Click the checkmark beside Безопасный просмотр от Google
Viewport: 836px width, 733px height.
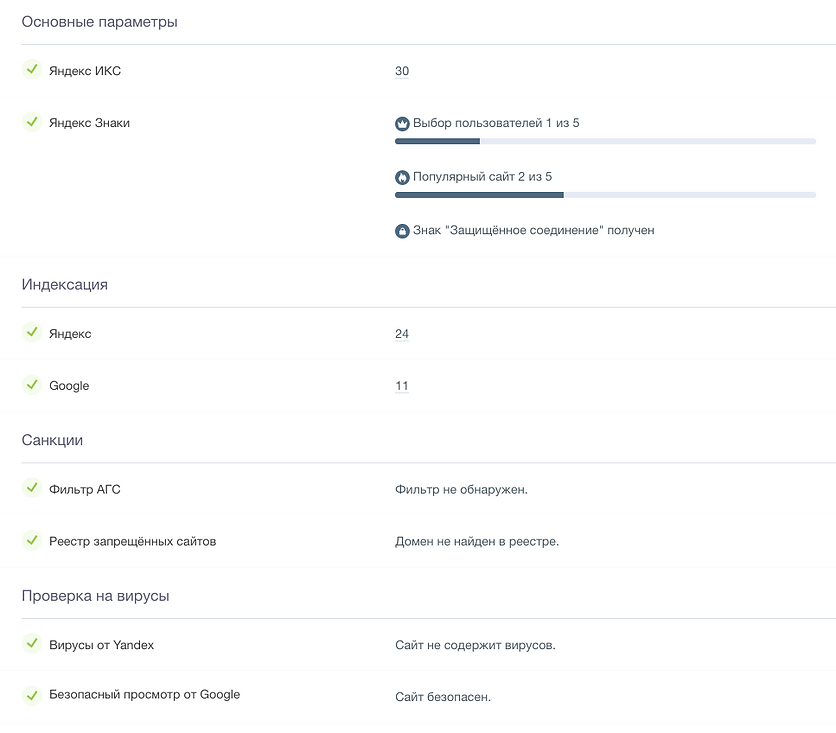pyautogui.click(x=32, y=695)
